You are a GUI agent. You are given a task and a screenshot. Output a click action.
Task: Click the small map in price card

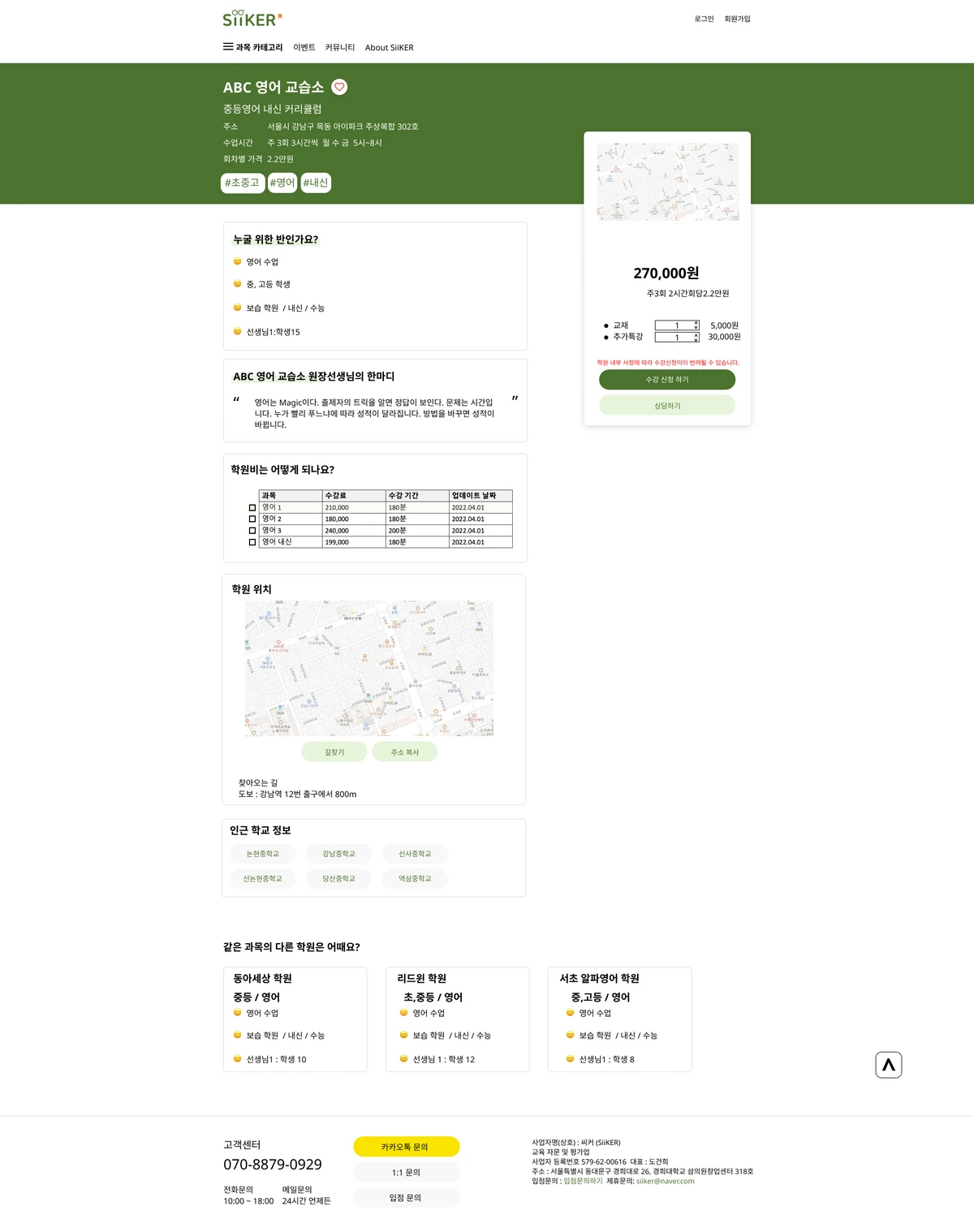pos(668,182)
